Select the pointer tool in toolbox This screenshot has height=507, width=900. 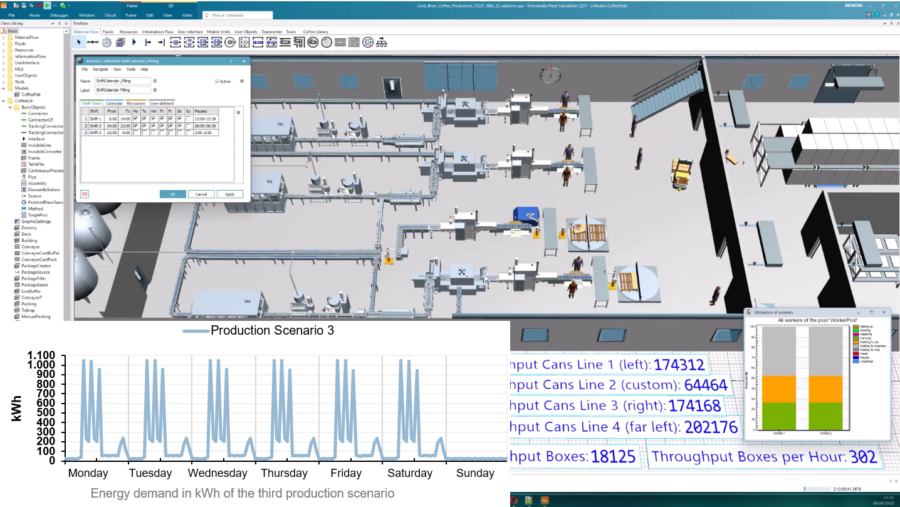[x=80, y=42]
